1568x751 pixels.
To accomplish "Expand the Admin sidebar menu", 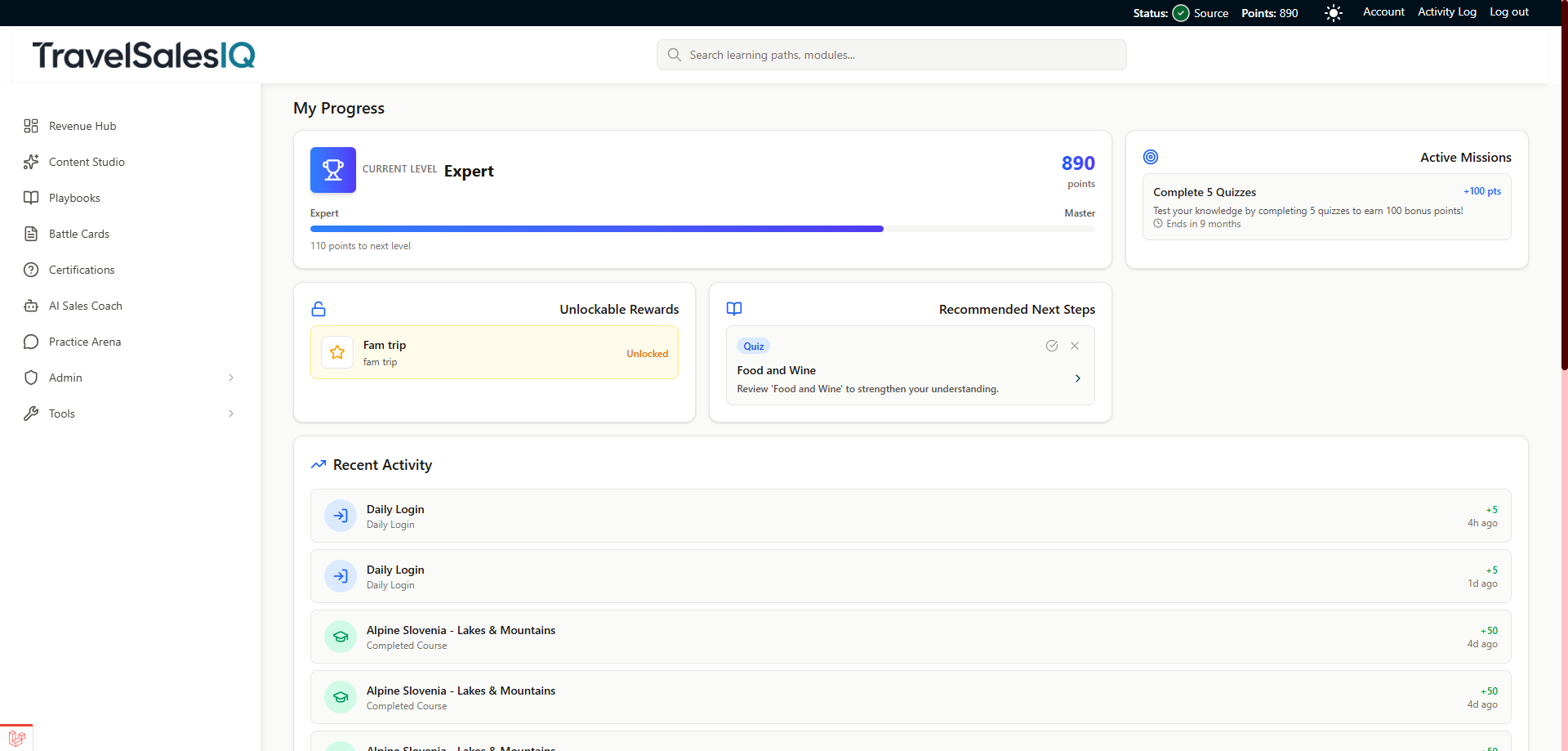I will (231, 377).
